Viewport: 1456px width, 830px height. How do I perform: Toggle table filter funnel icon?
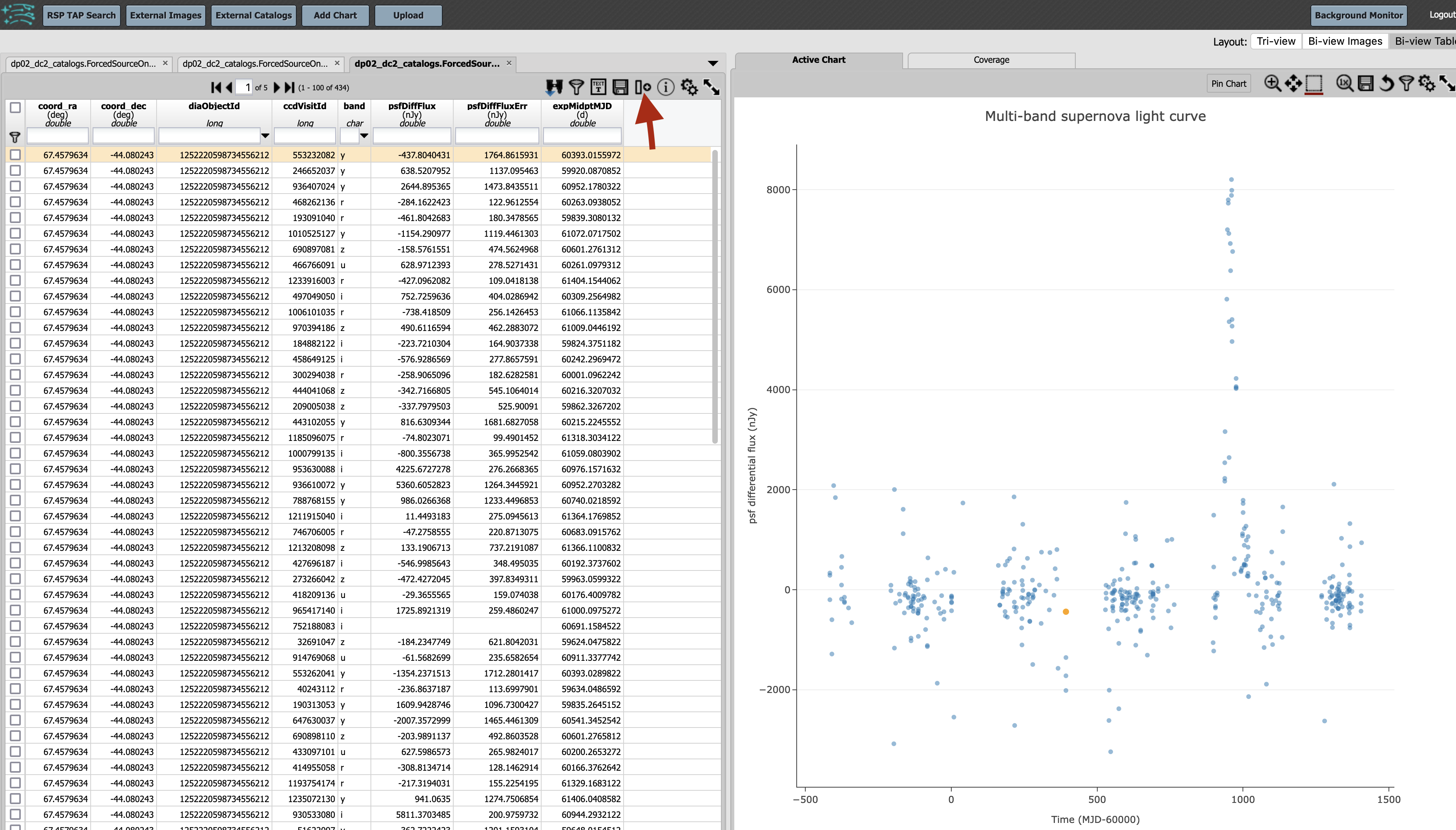pyautogui.click(x=576, y=87)
